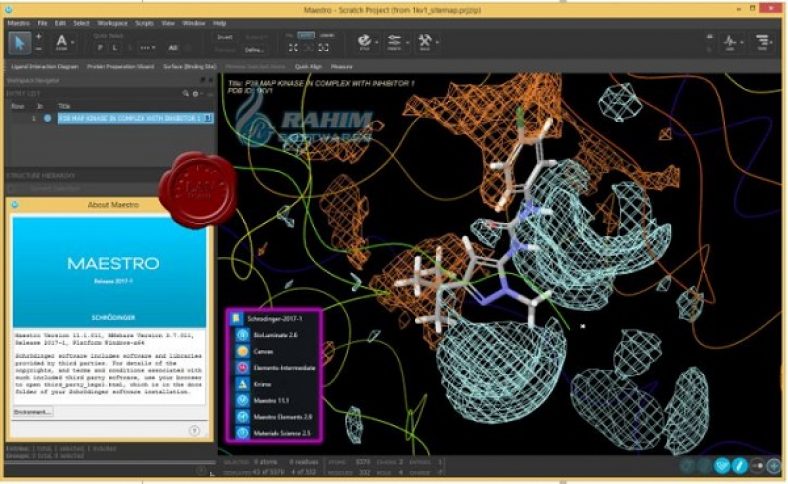Viewport: 788px width, 484px height.
Task: Open the Style toolbox icon
Action: (x=364, y=42)
